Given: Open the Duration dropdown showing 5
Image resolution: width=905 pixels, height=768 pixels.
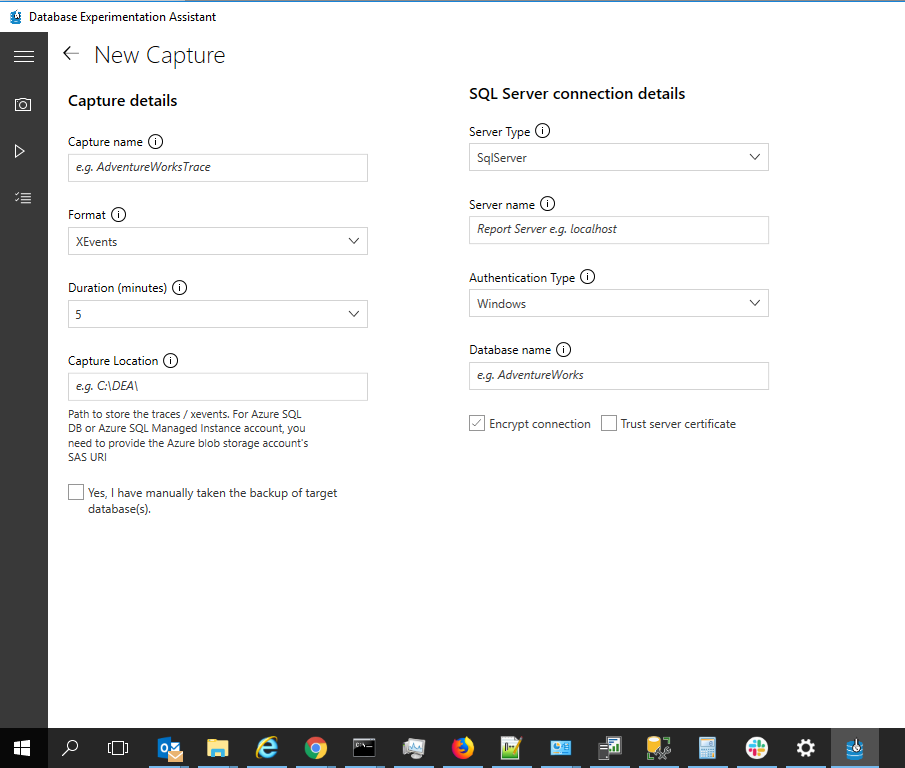Looking at the screenshot, I should 218,314.
